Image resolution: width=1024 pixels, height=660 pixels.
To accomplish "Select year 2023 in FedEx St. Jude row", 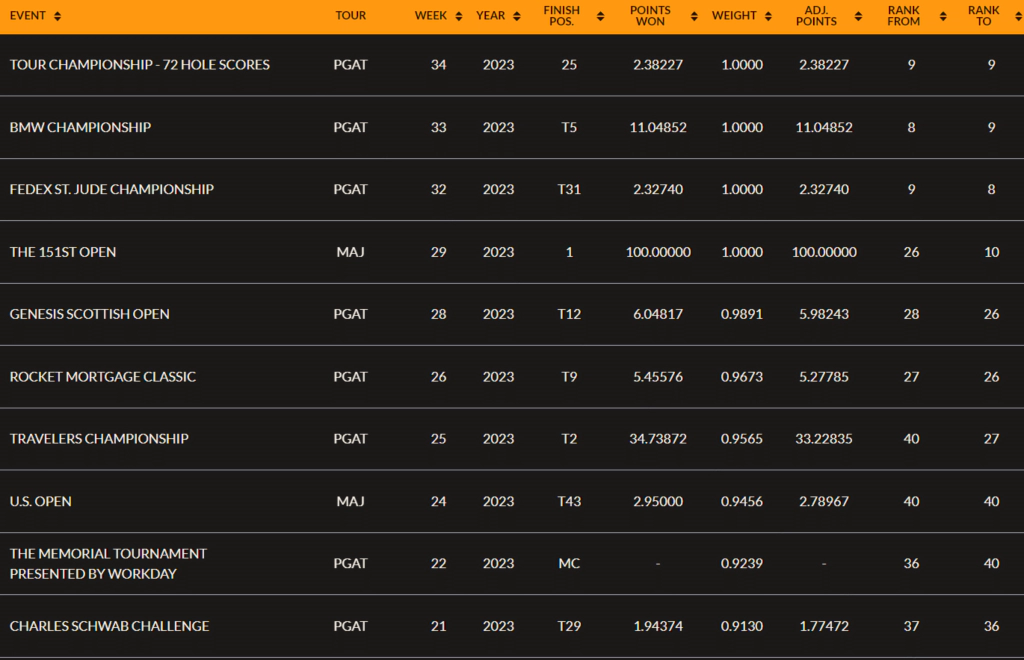I will (x=498, y=189).
